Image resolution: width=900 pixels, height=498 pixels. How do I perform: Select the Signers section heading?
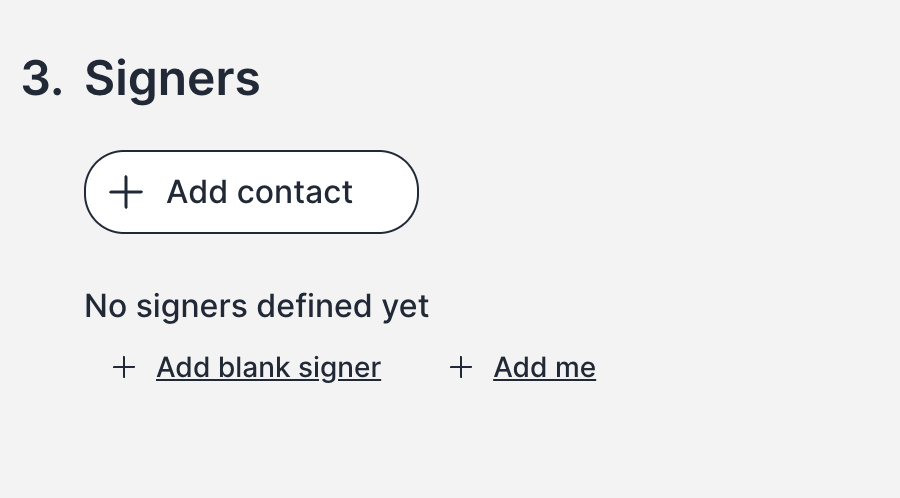point(172,79)
